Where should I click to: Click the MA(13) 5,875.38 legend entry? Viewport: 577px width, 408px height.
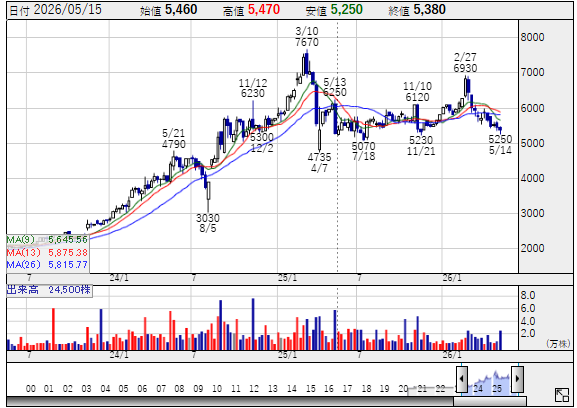pos(47,252)
